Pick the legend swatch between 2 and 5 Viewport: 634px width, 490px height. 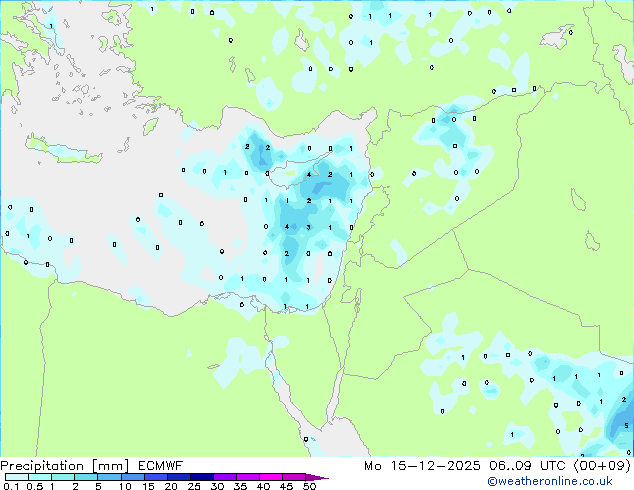(86, 477)
